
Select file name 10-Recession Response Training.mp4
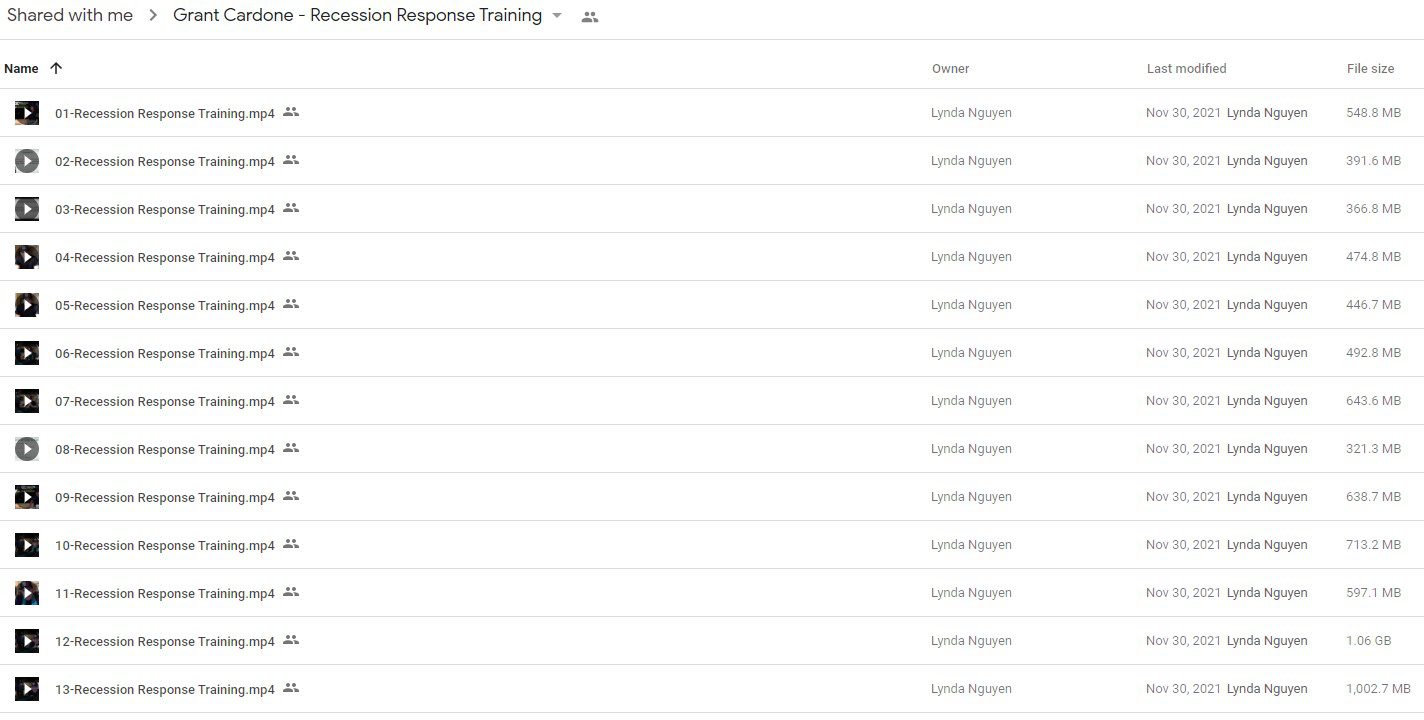click(165, 546)
